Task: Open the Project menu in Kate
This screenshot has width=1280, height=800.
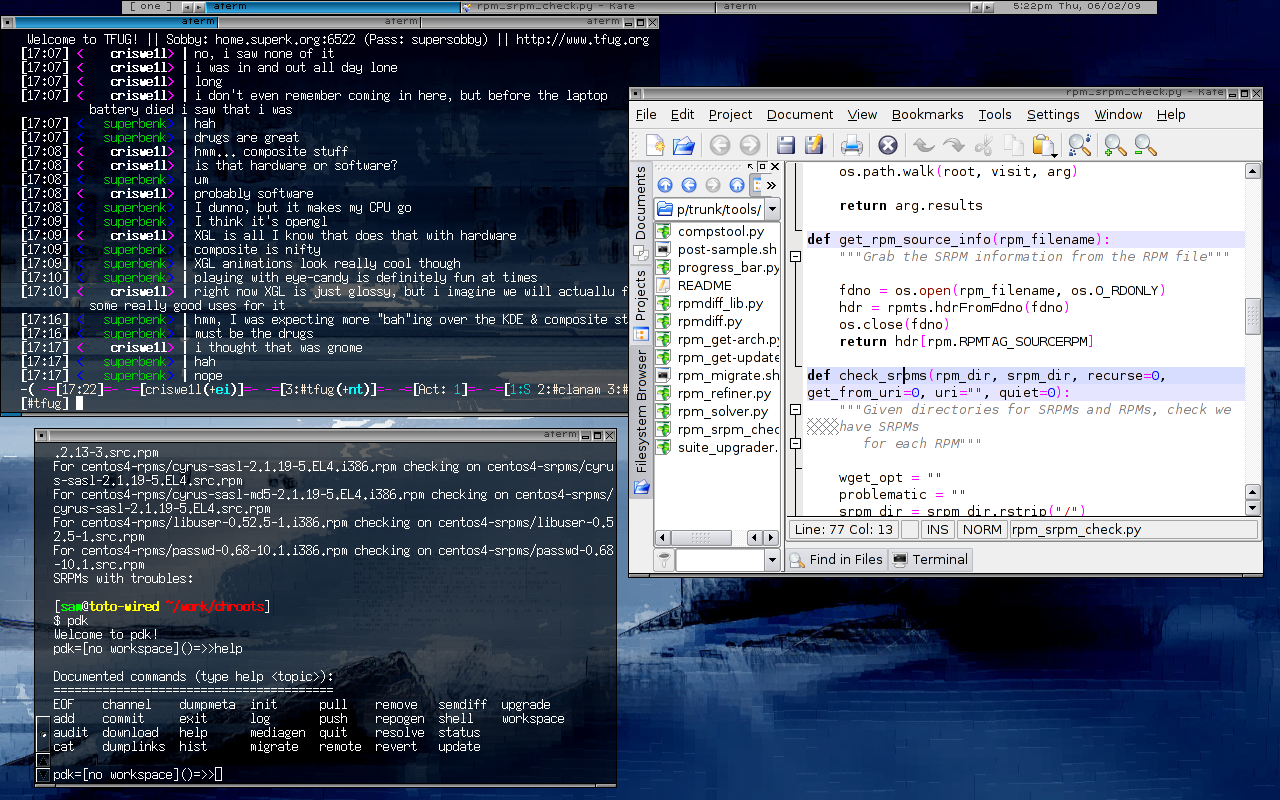Action: click(x=730, y=114)
